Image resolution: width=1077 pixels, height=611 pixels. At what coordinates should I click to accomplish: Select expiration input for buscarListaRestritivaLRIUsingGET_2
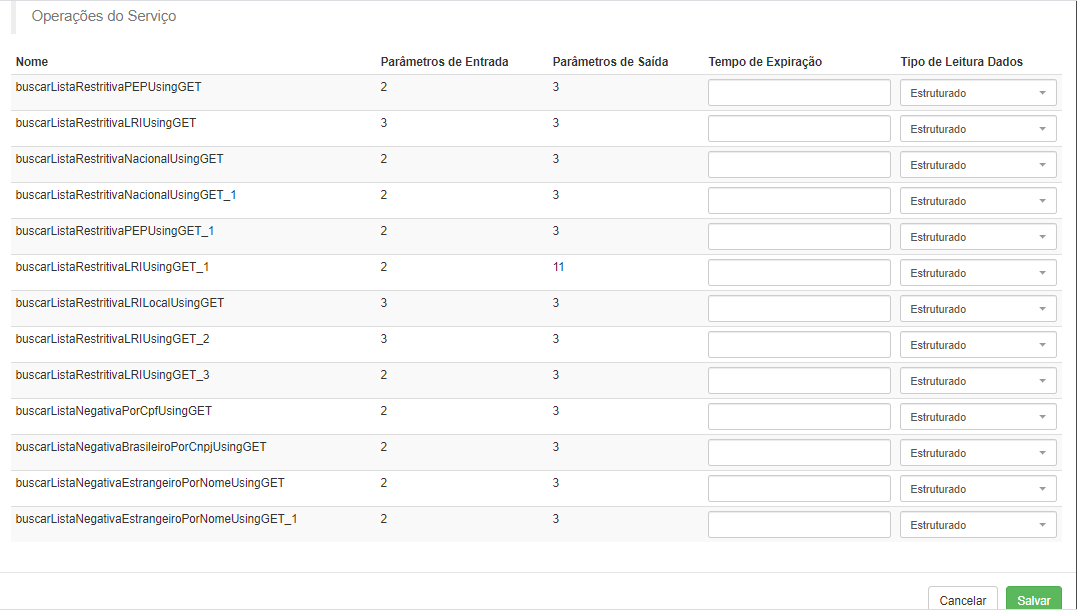[800, 345]
